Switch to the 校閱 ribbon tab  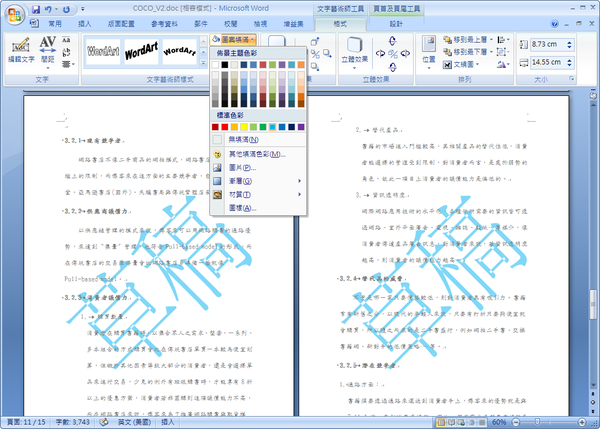(x=230, y=24)
